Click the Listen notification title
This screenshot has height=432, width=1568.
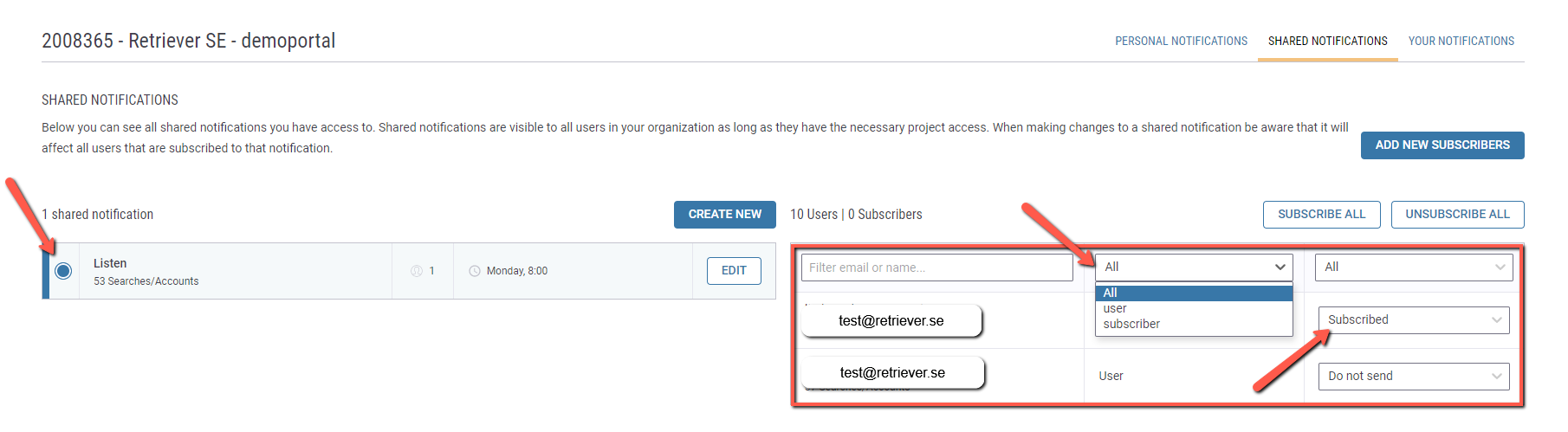click(x=110, y=263)
